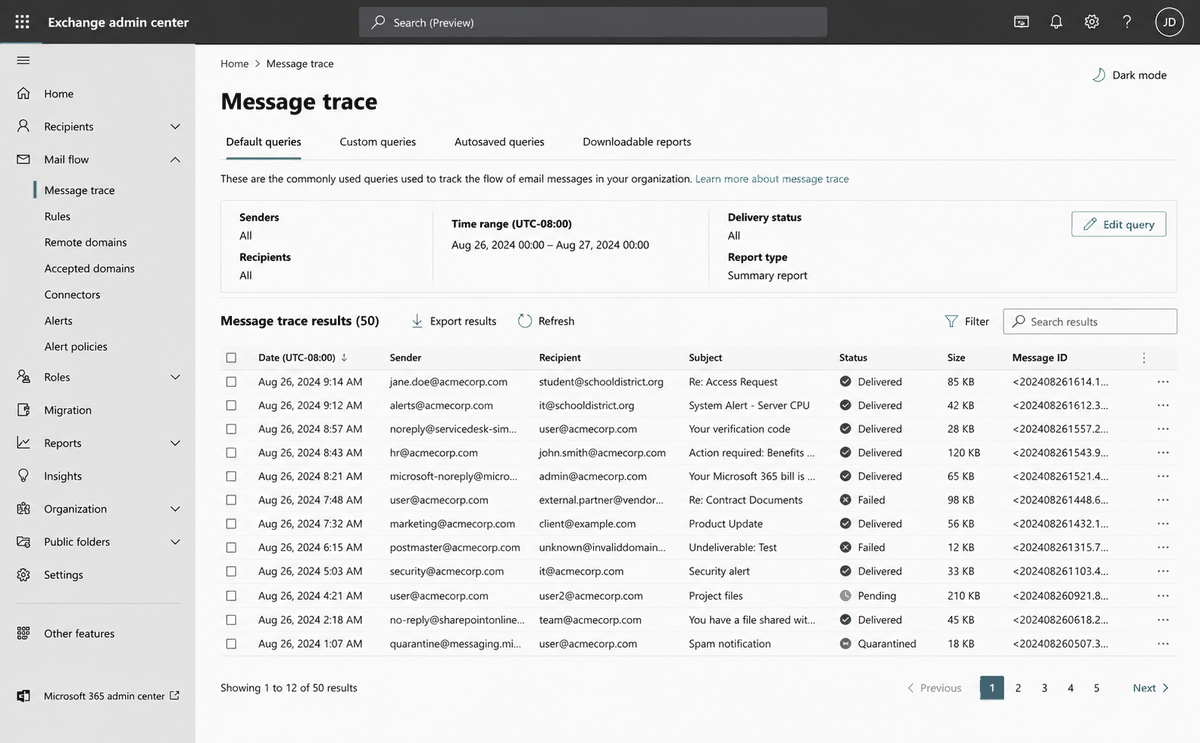
Task: Open the settings gear in header
Action: pos(1092,22)
